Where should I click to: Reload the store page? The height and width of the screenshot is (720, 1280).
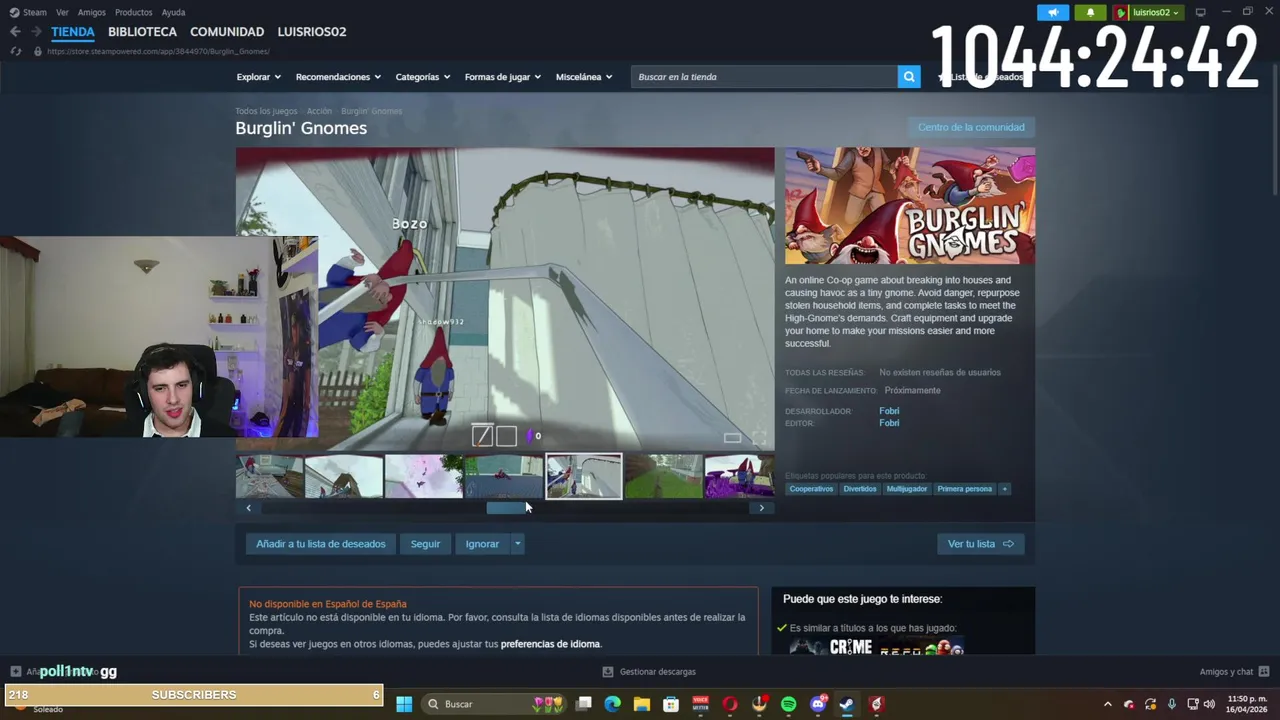coord(16,51)
